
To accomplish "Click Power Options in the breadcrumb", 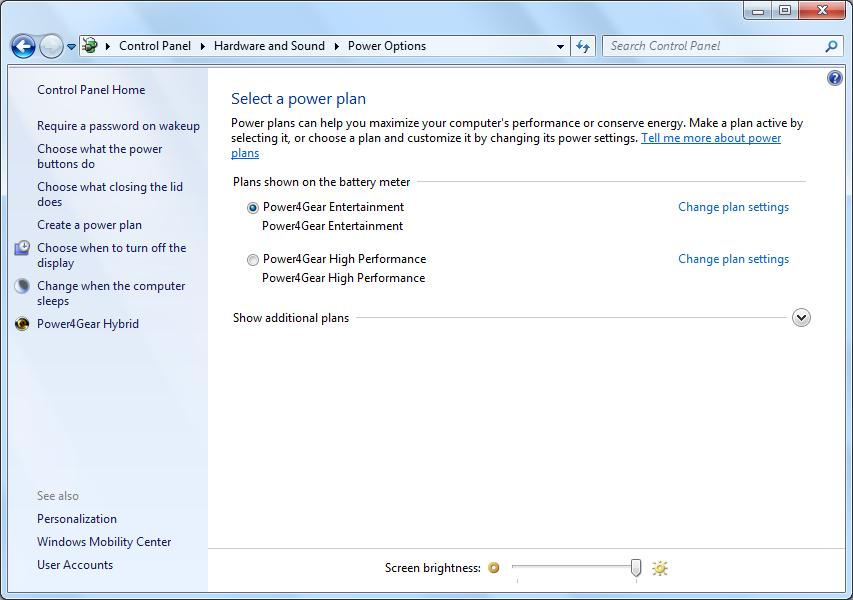I will 387,46.
